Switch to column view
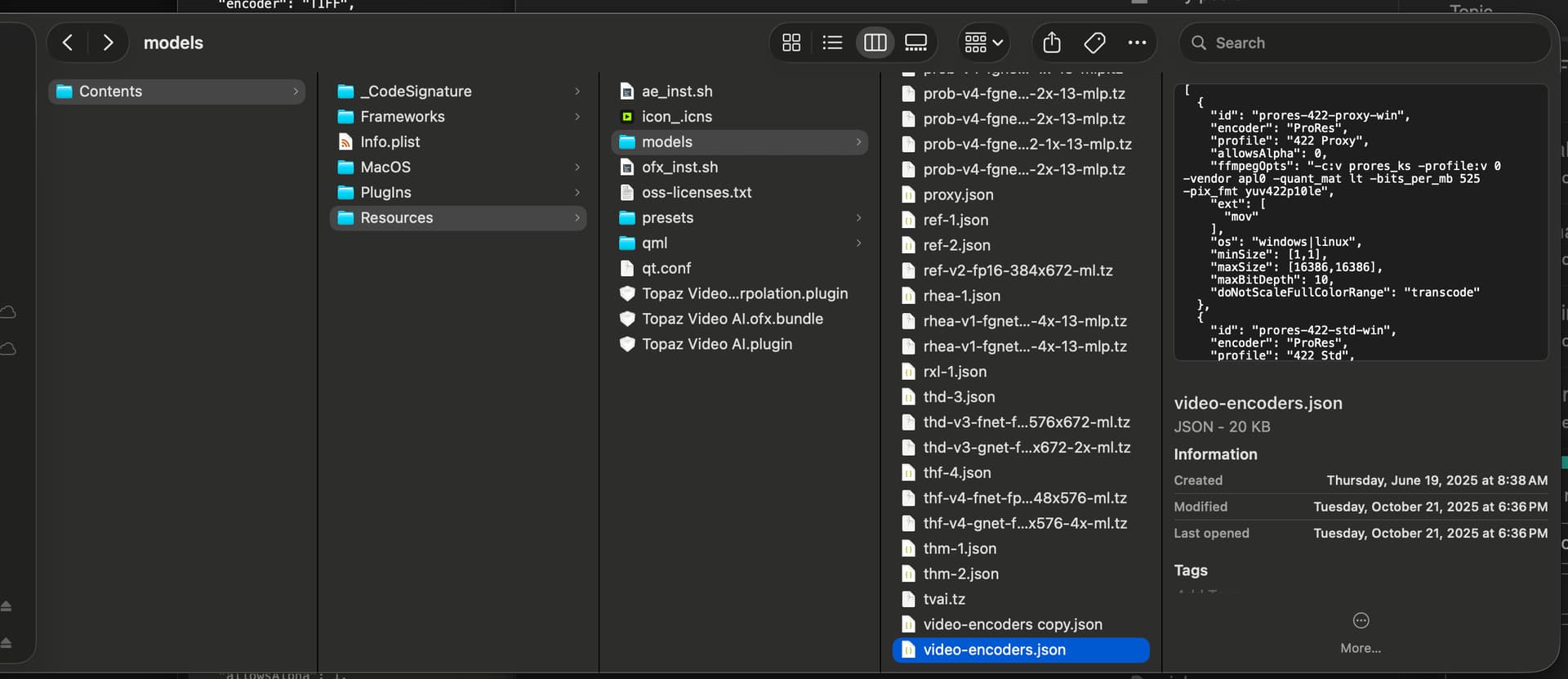This screenshot has height=679, width=1568. pyautogui.click(x=875, y=42)
